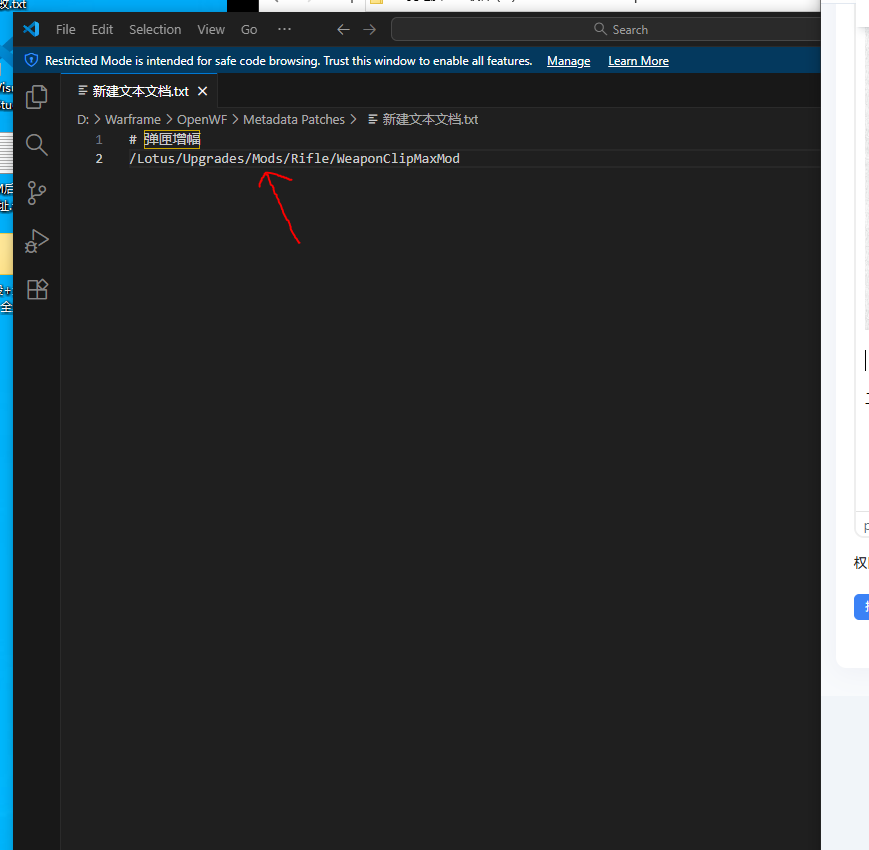
Task: Open Run and Debug view
Action: point(37,241)
